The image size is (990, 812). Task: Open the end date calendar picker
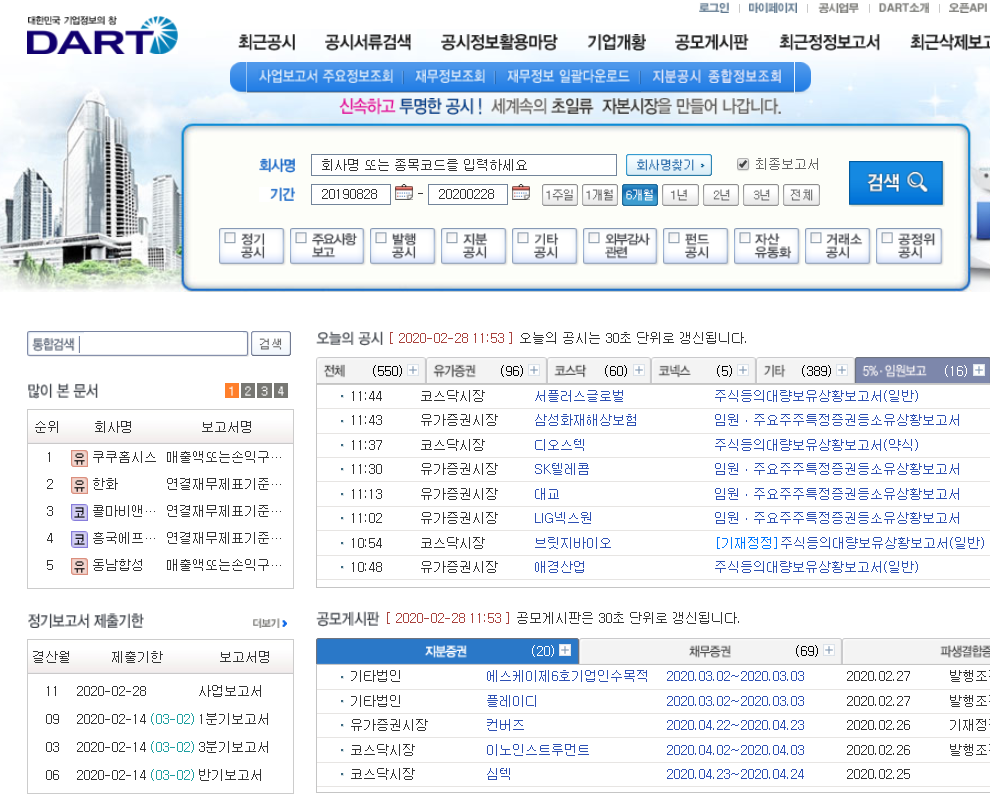521,193
